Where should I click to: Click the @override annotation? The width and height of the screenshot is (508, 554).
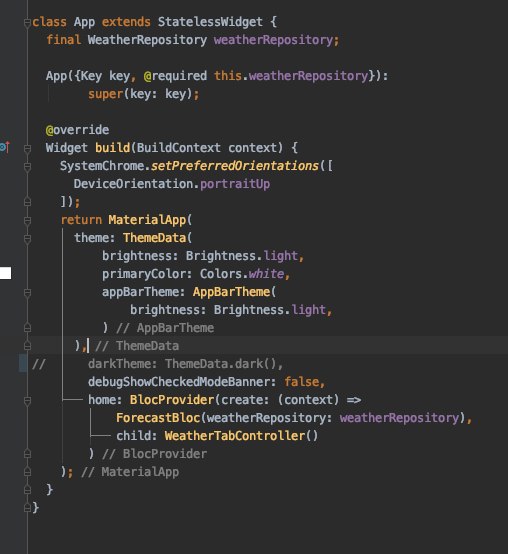click(x=77, y=130)
